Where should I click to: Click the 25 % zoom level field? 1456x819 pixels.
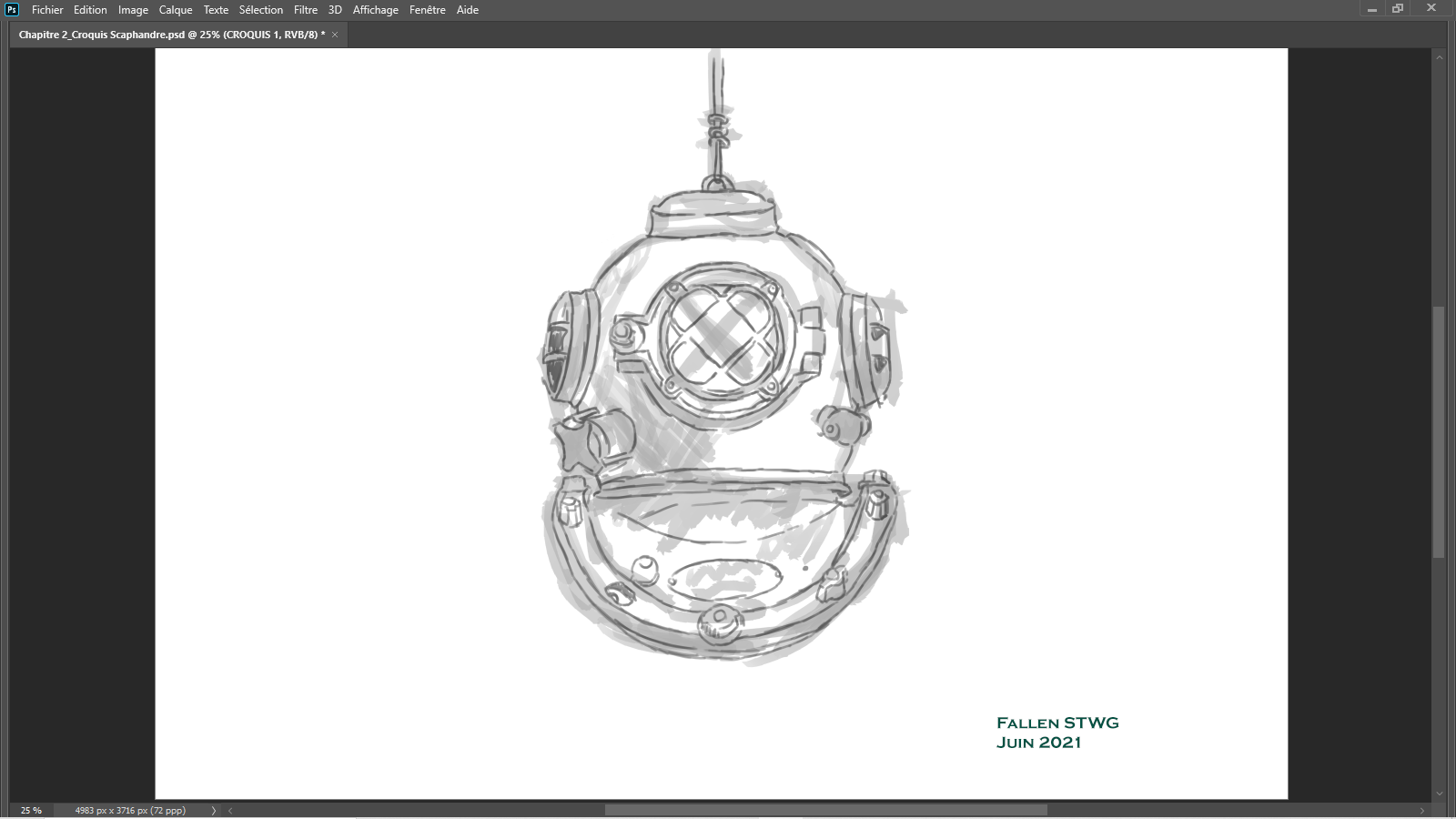click(x=31, y=810)
